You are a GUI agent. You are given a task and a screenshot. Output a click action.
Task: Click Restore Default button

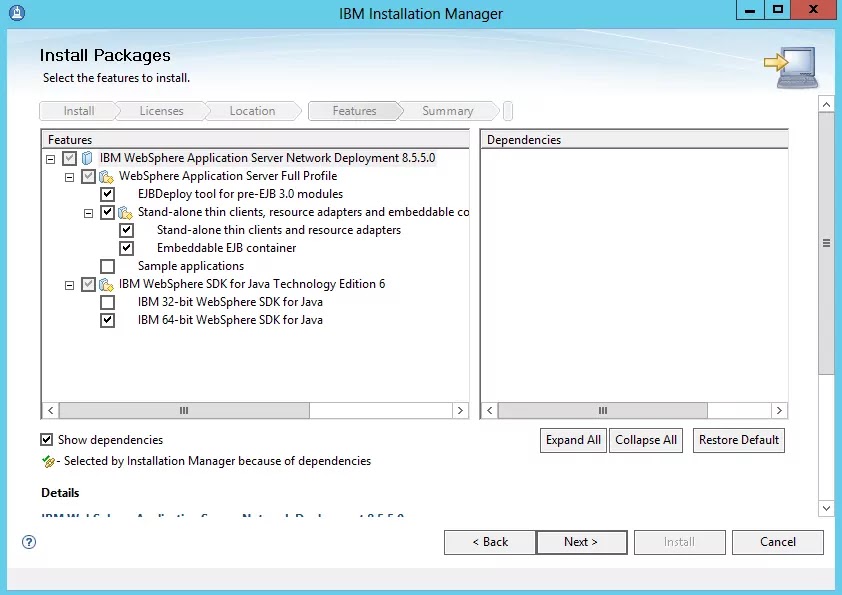point(738,440)
